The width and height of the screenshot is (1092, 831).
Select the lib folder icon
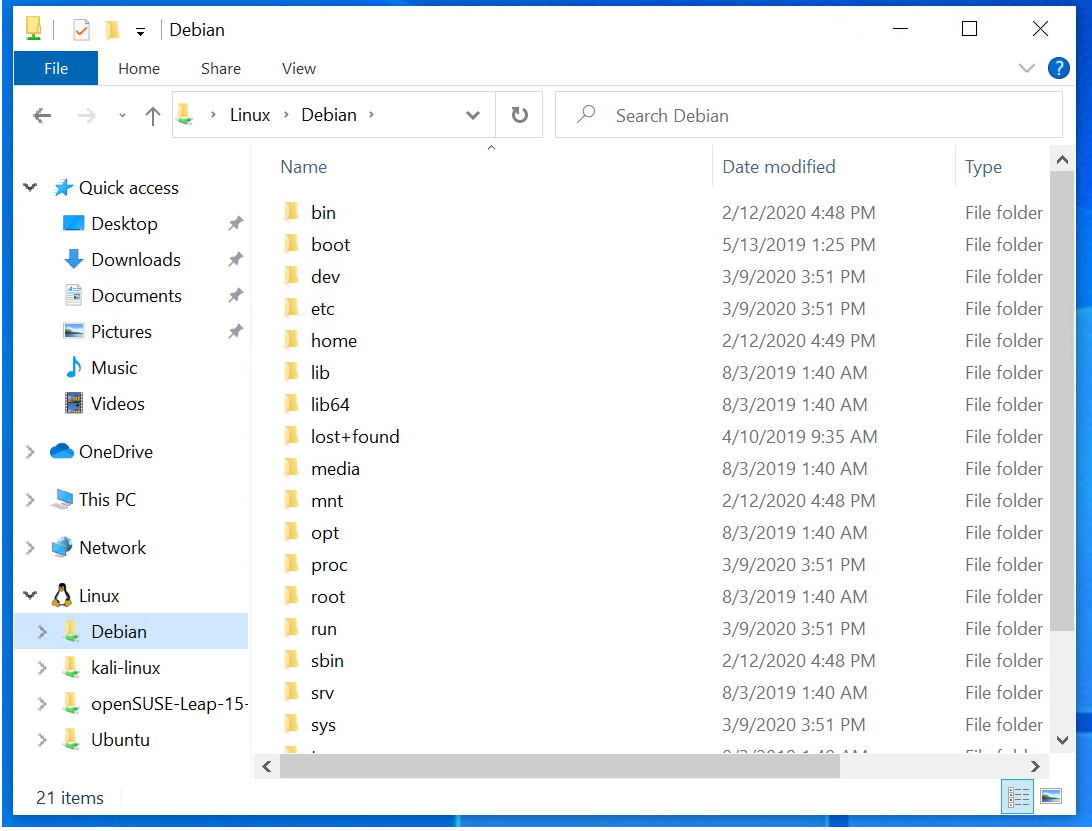(292, 372)
